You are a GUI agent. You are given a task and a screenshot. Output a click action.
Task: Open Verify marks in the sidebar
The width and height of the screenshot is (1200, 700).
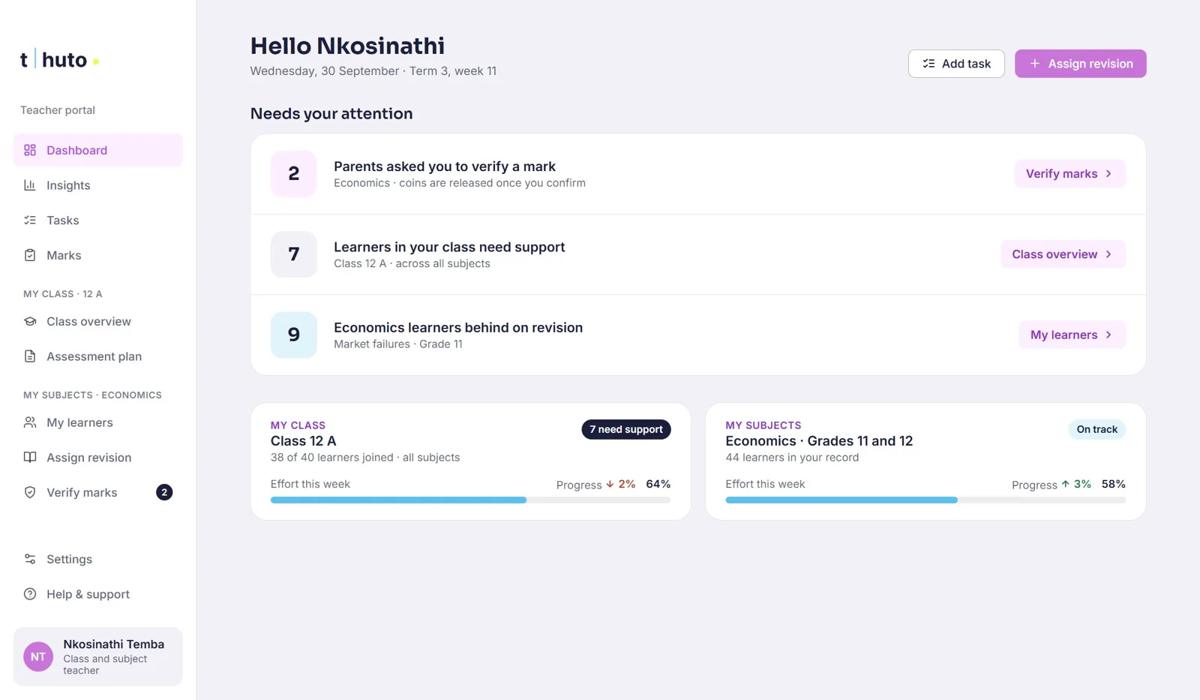pos(98,492)
